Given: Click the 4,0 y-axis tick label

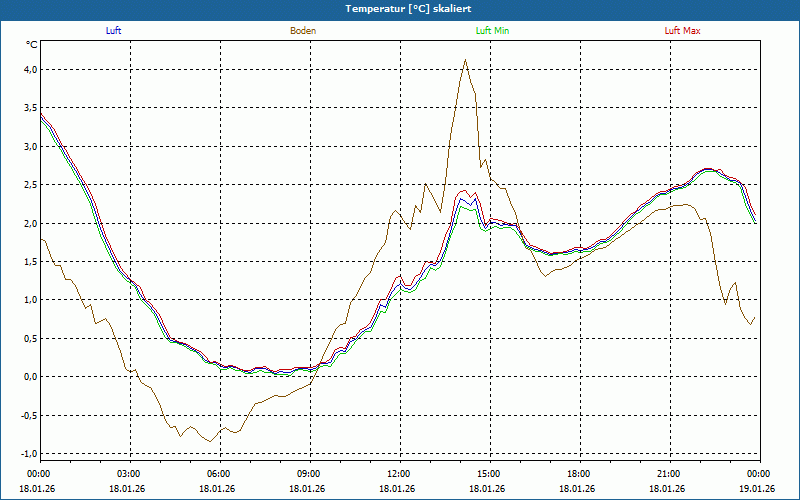Looking at the screenshot, I should coord(30,70).
